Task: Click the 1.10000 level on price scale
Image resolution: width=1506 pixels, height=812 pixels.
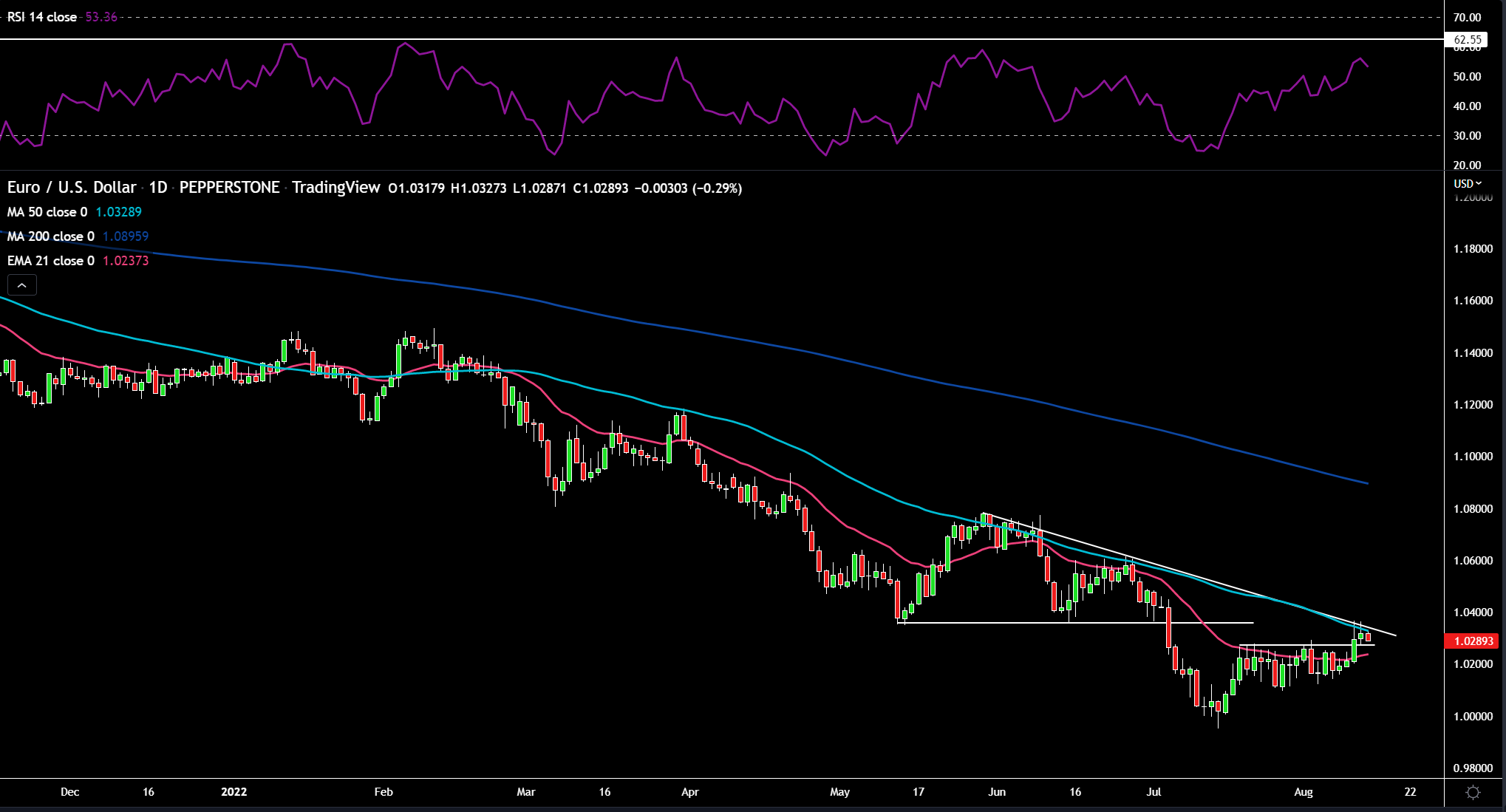Action: [x=1473, y=457]
